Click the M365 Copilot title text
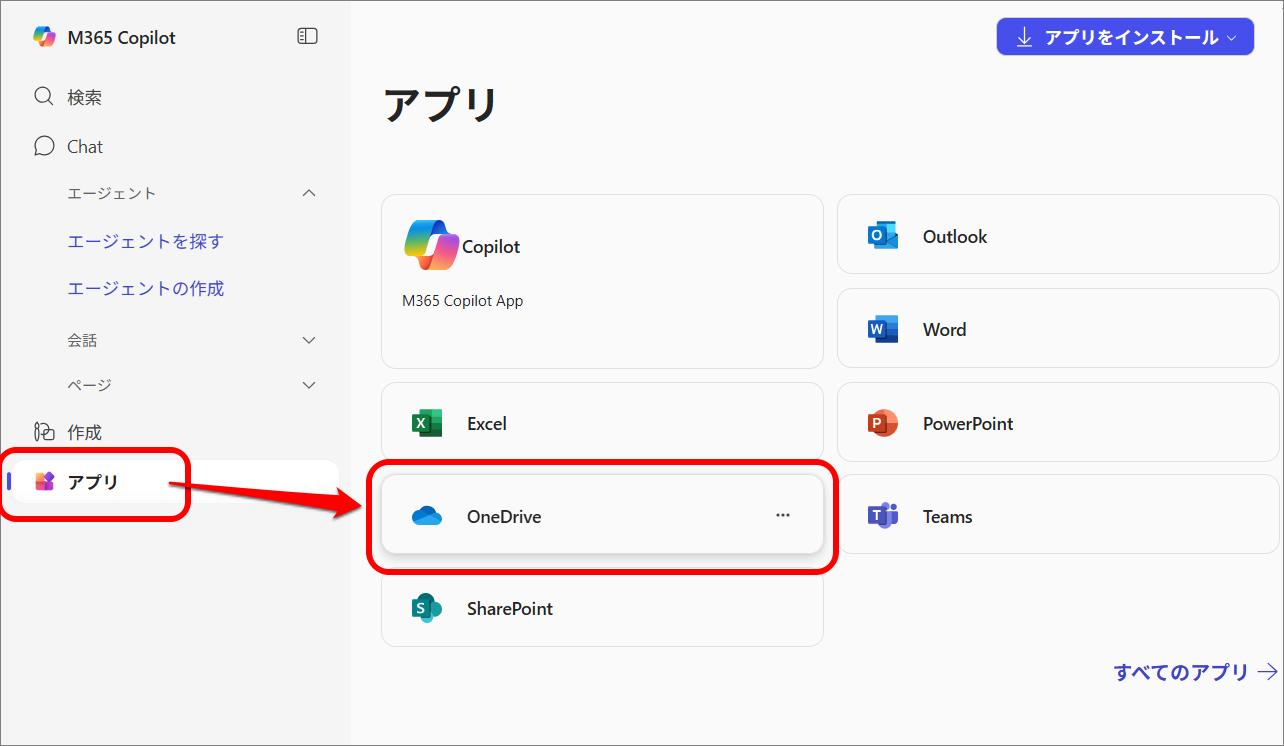This screenshot has width=1284, height=746. (121, 38)
